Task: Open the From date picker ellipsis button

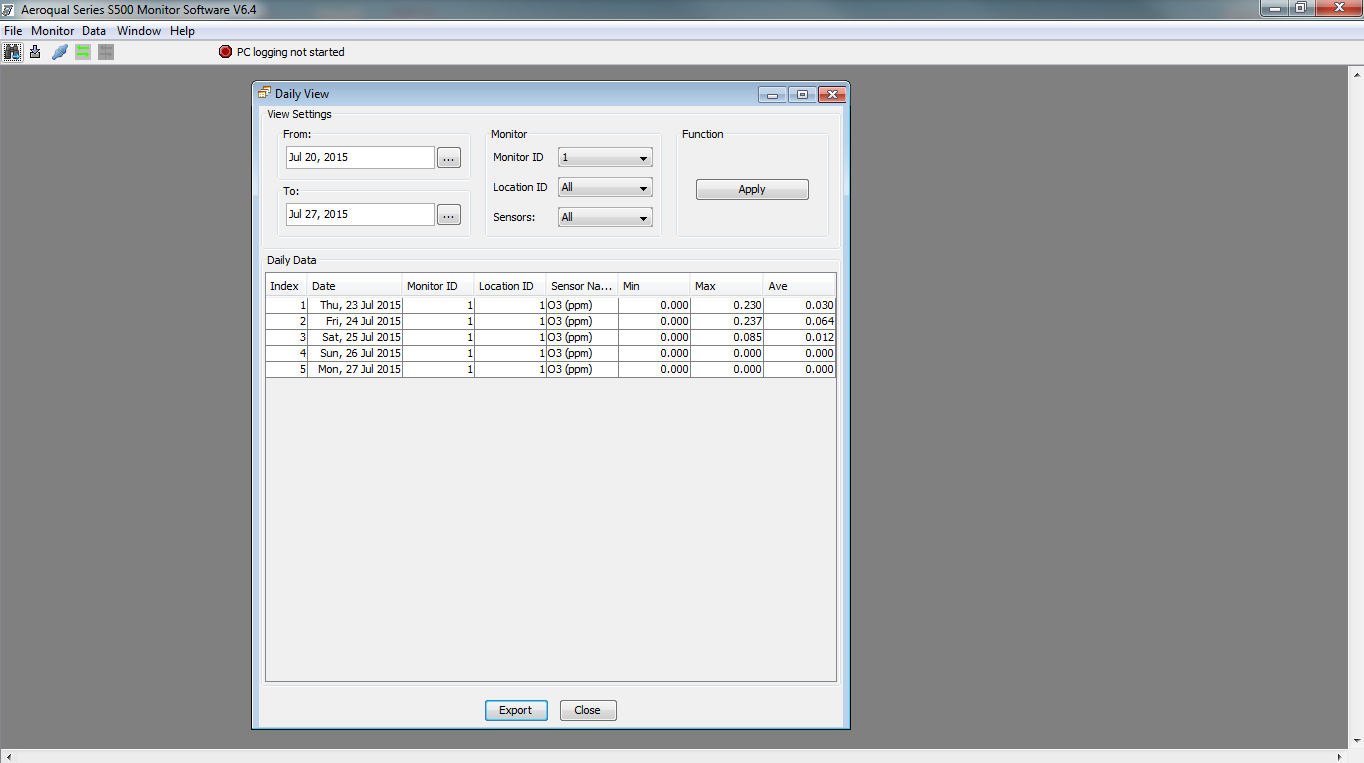Action: pos(448,158)
